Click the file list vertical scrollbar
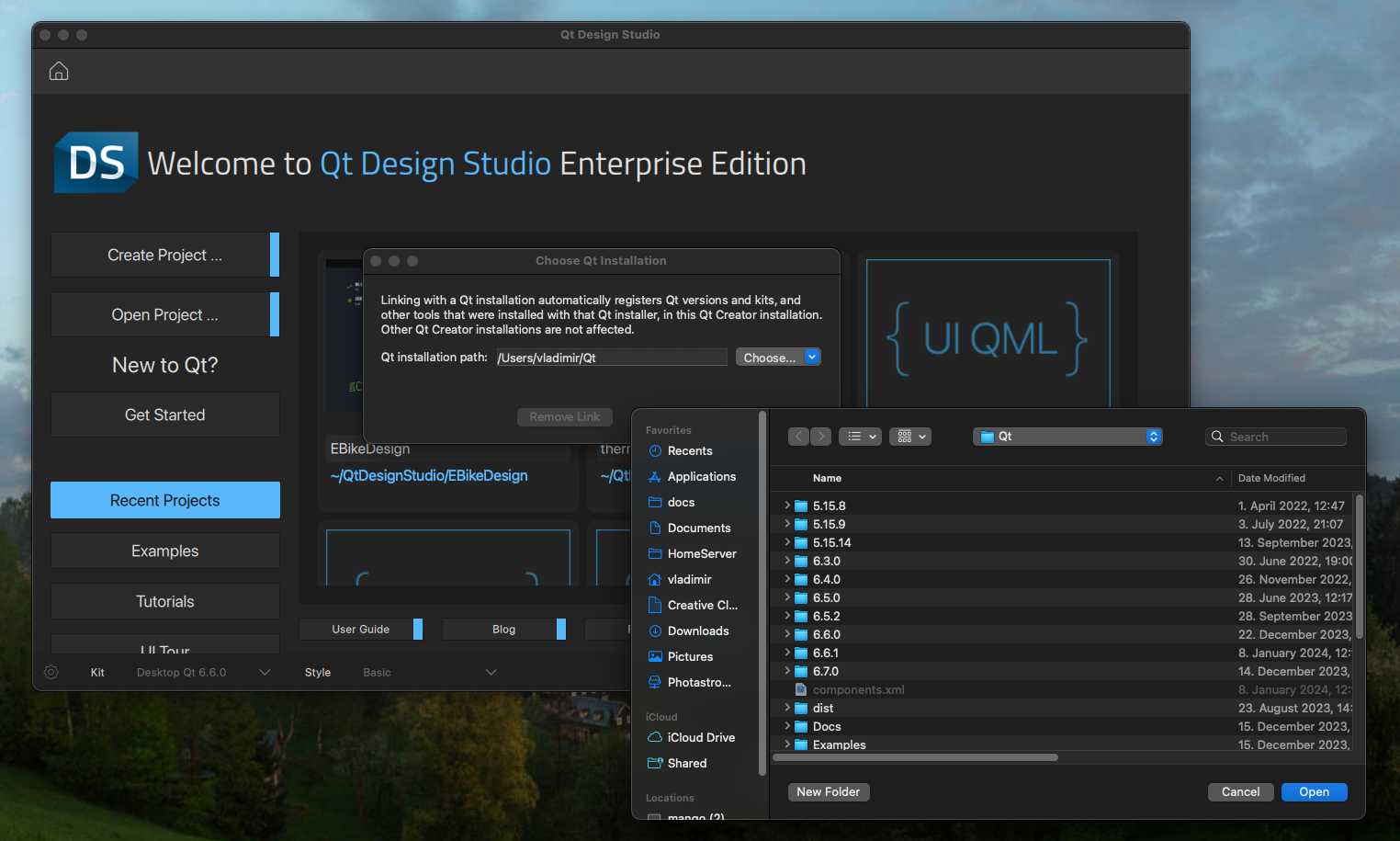 [x=1359, y=567]
